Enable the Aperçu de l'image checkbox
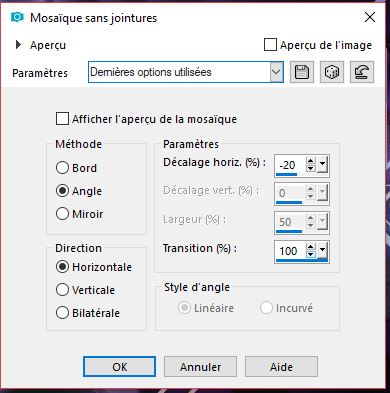Viewport: 390px width, 393px height. click(270, 45)
